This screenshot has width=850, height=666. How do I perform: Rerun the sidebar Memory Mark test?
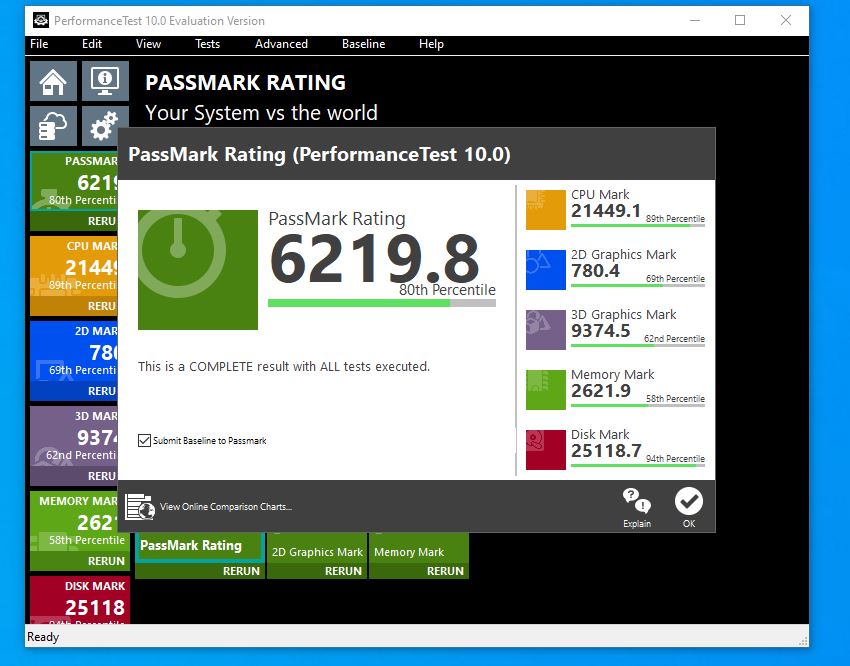coord(106,561)
